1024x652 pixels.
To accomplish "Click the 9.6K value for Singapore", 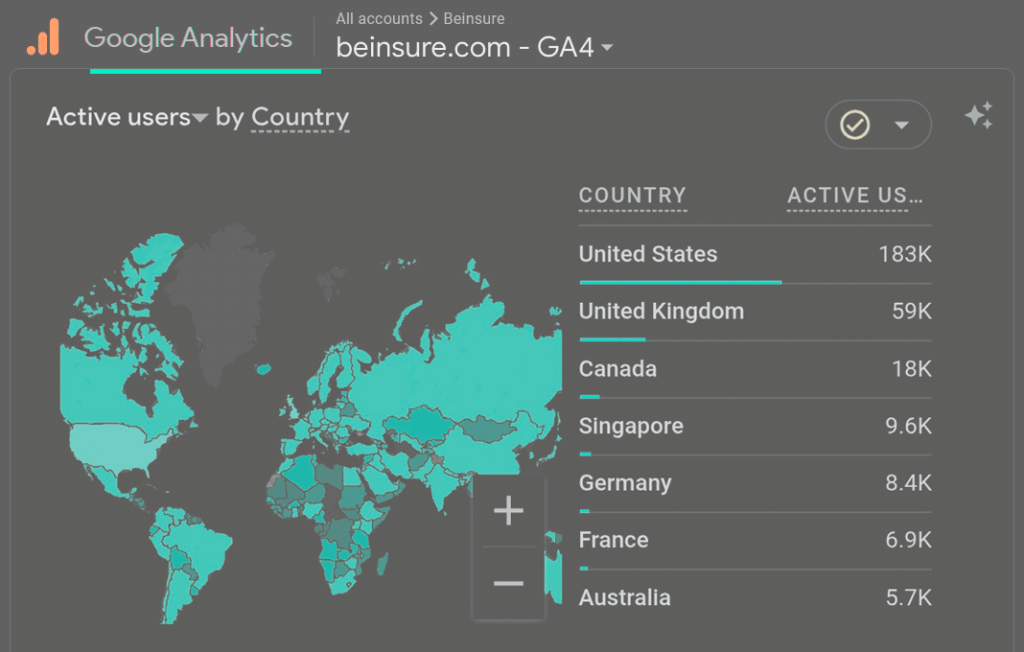I will [x=908, y=426].
